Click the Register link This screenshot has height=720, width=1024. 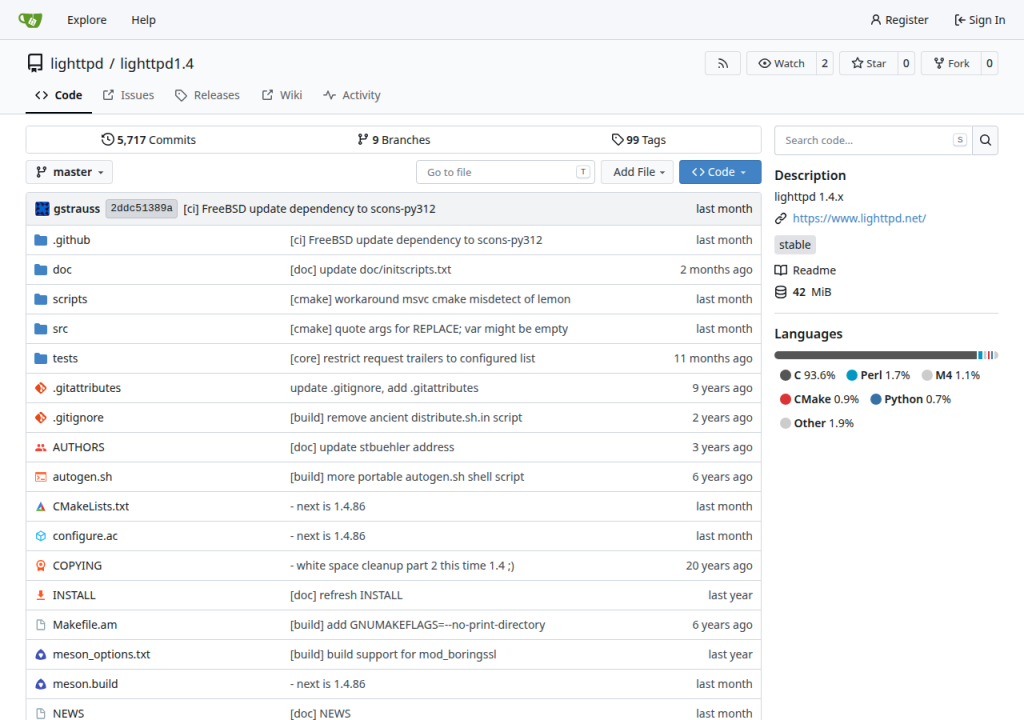point(899,20)
